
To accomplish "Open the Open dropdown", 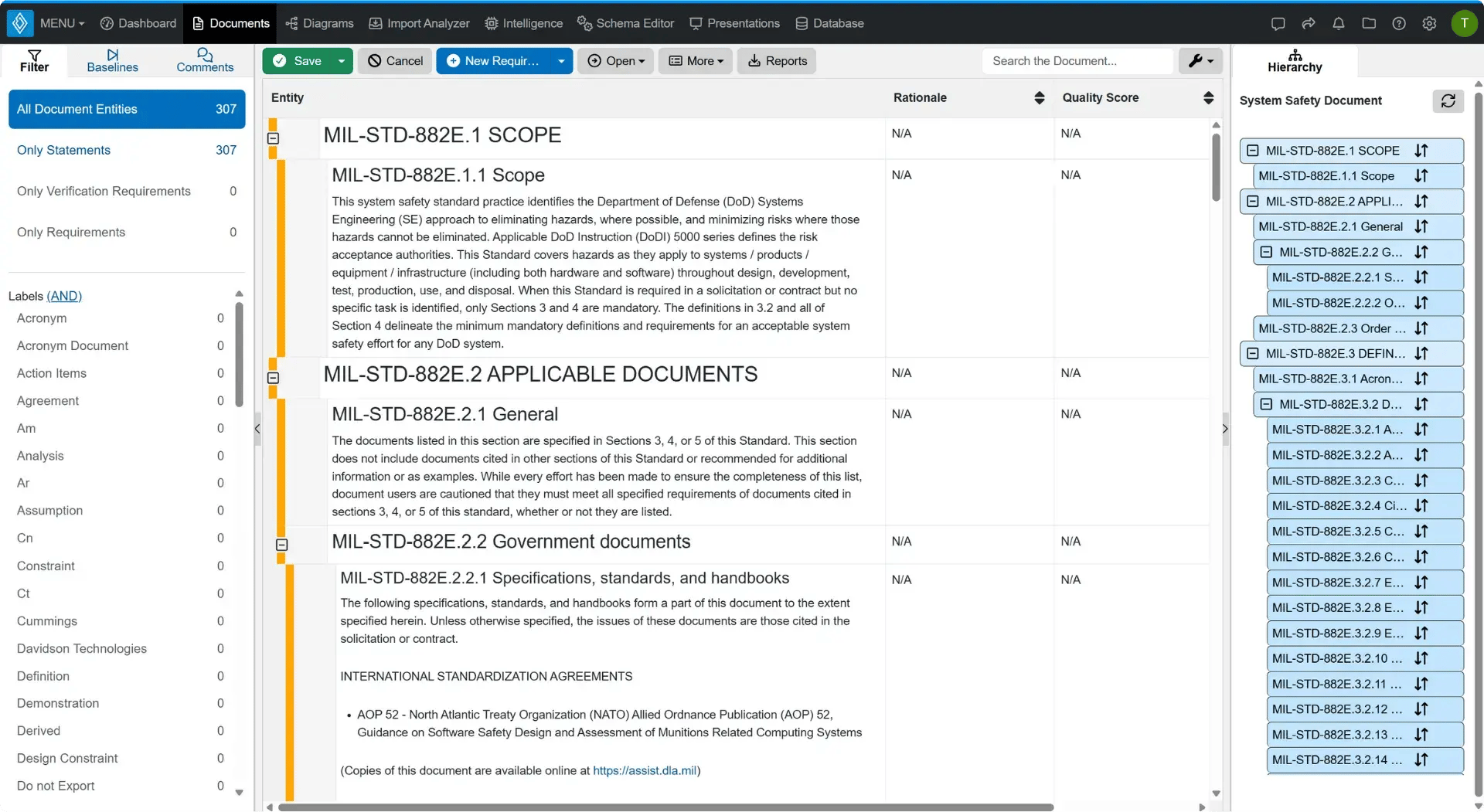I will (616, 61).
